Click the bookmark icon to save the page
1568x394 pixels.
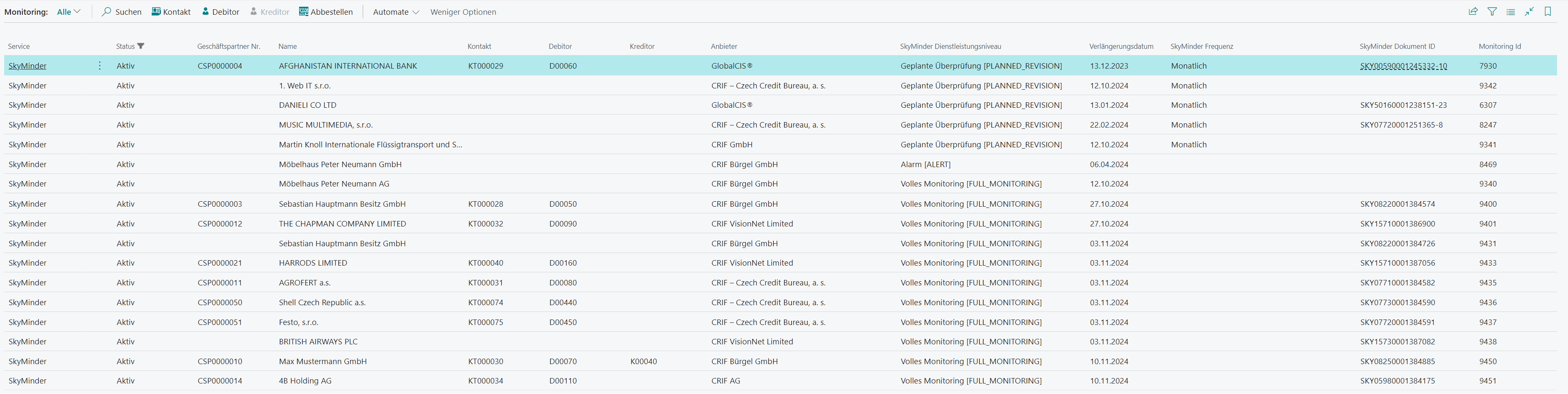point(1548,11)
